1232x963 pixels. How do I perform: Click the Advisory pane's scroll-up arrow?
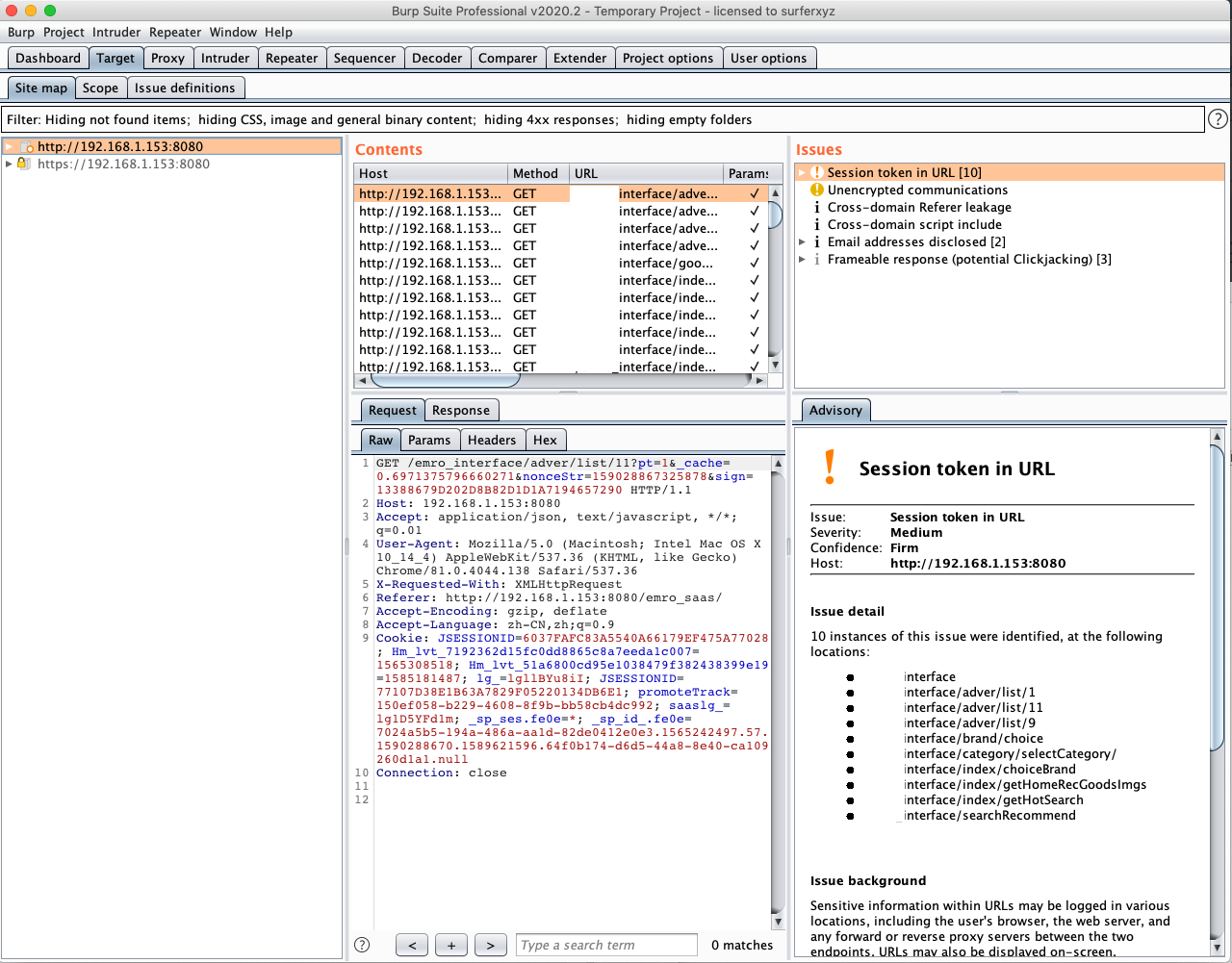[1217, 436]
